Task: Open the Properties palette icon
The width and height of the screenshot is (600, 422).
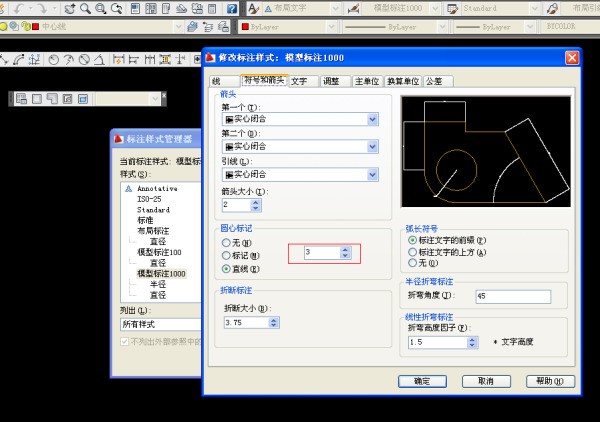Action: point(135,8)
